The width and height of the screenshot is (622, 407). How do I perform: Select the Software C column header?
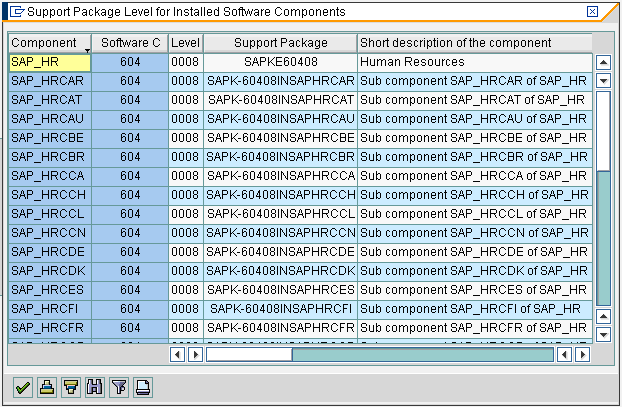tap(130, 43)
